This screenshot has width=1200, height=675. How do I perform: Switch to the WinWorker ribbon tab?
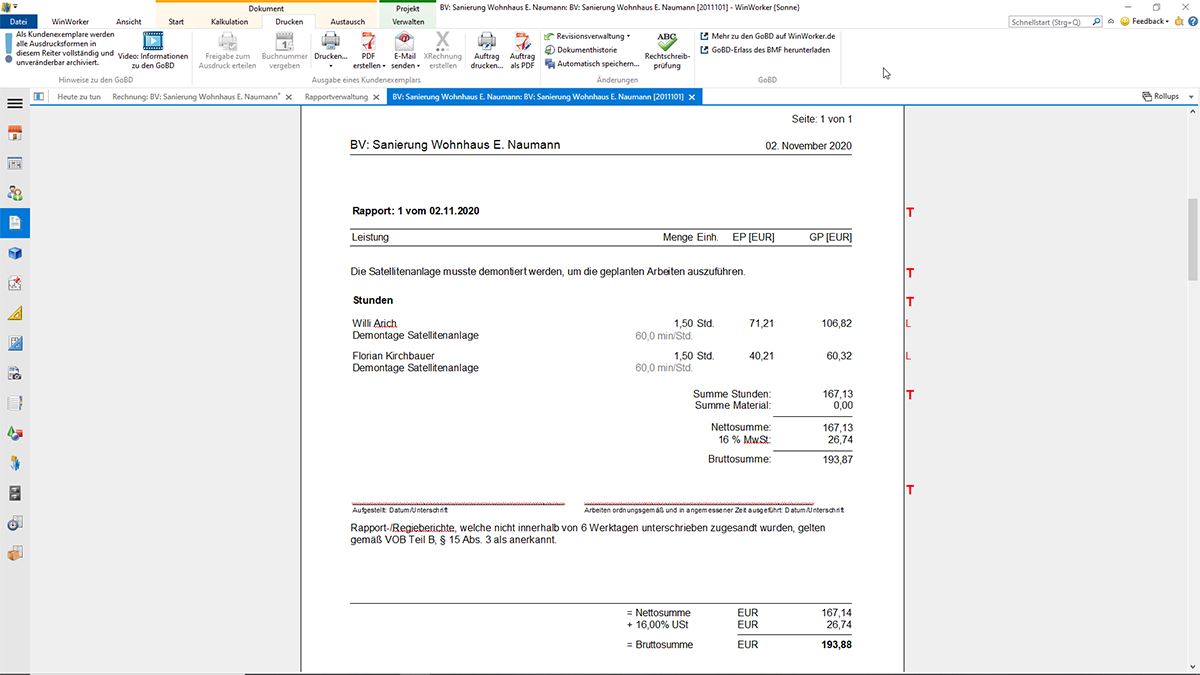click(70, 21)
